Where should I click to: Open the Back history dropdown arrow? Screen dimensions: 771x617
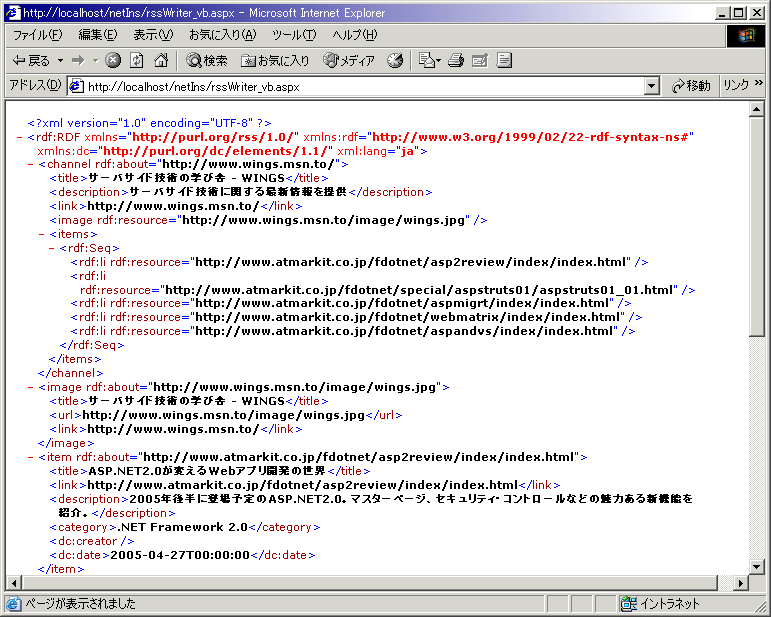coord(60,60)
